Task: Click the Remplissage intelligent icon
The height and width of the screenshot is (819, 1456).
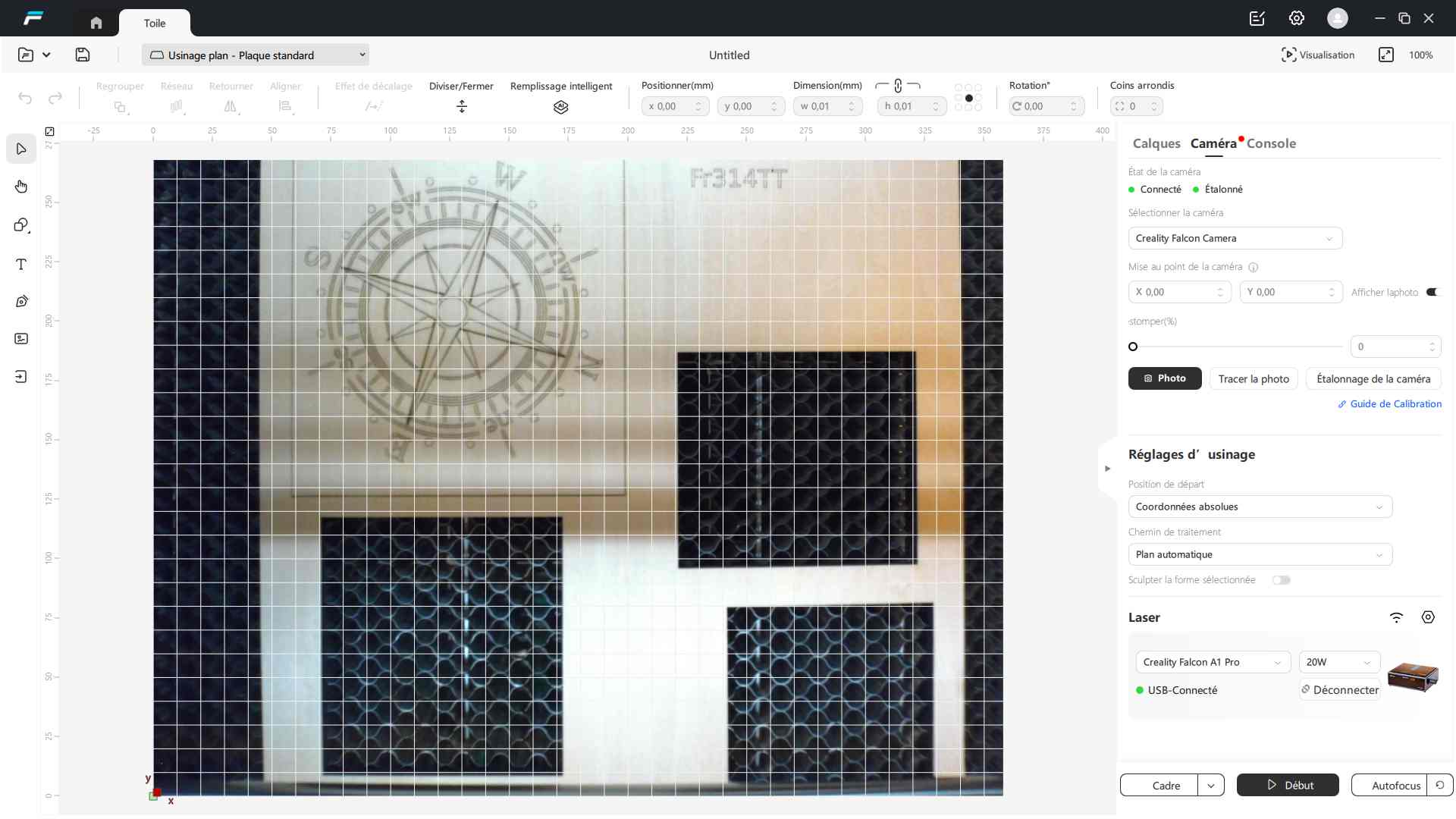Action: click(x=561, y=107)
